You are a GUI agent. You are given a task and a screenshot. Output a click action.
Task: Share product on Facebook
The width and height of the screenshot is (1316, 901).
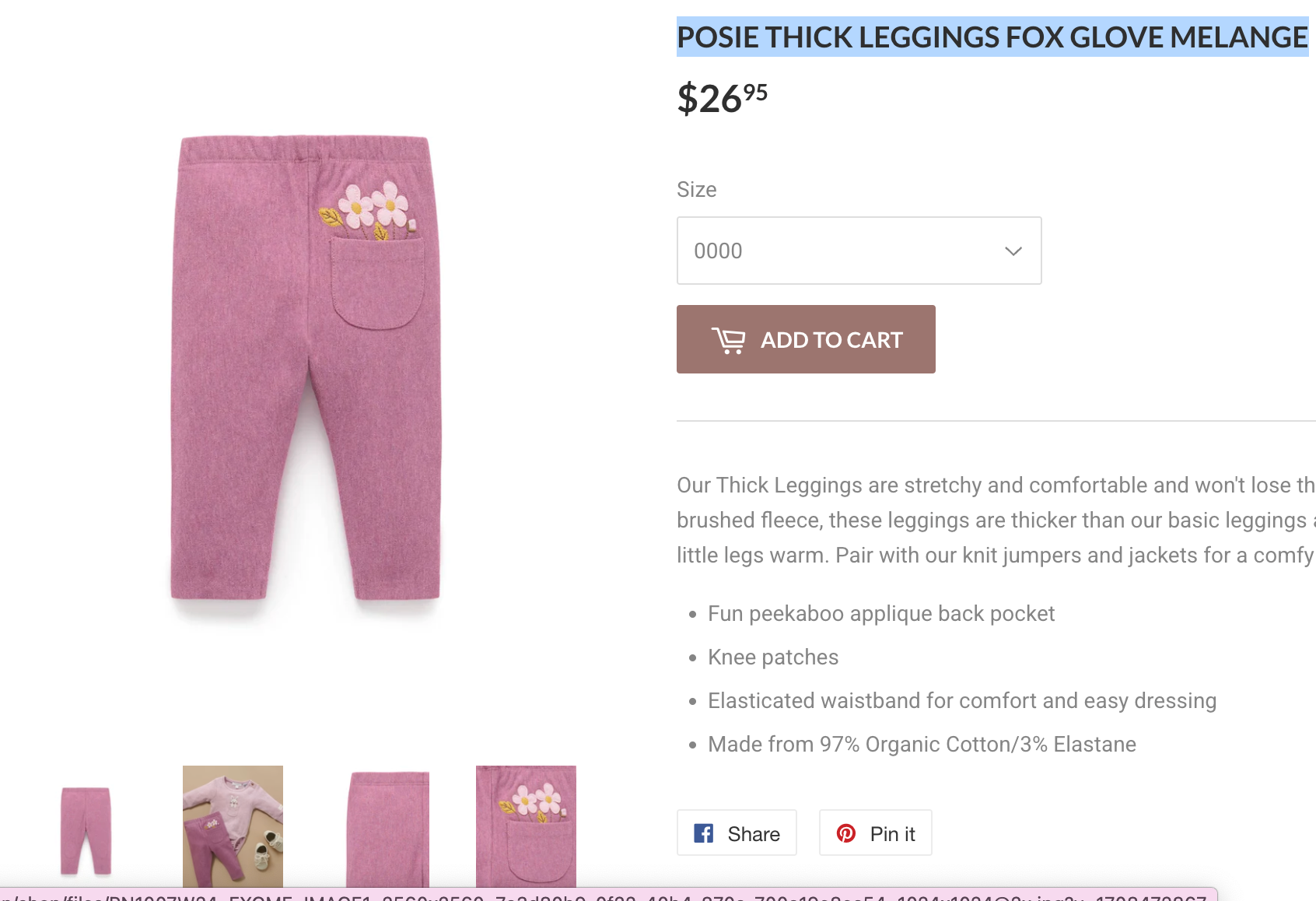coord(737,833)
